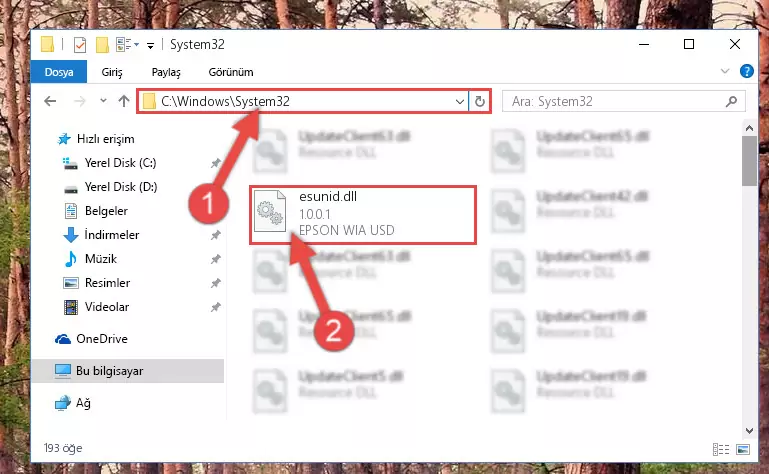Open İndirmeler folder in sidebar
Screen dimensions: 769x474
101,235
